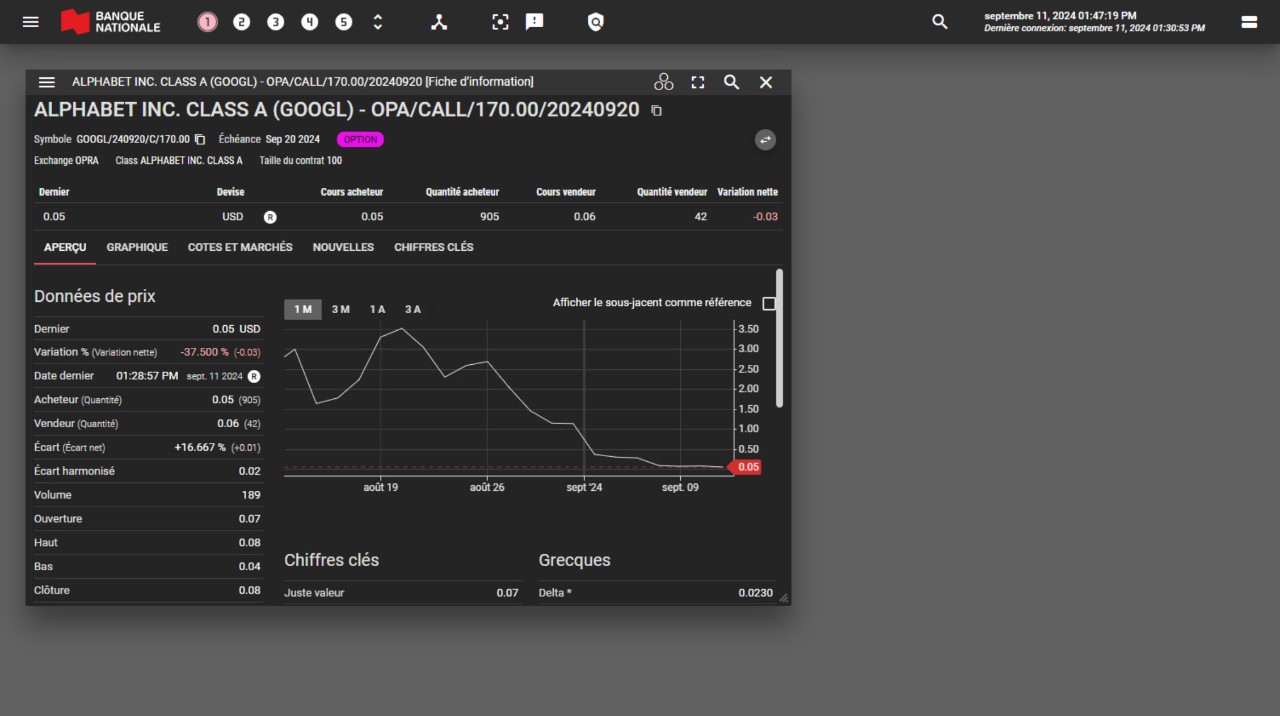Click the -37.500 % variation value

coord(205,352)
